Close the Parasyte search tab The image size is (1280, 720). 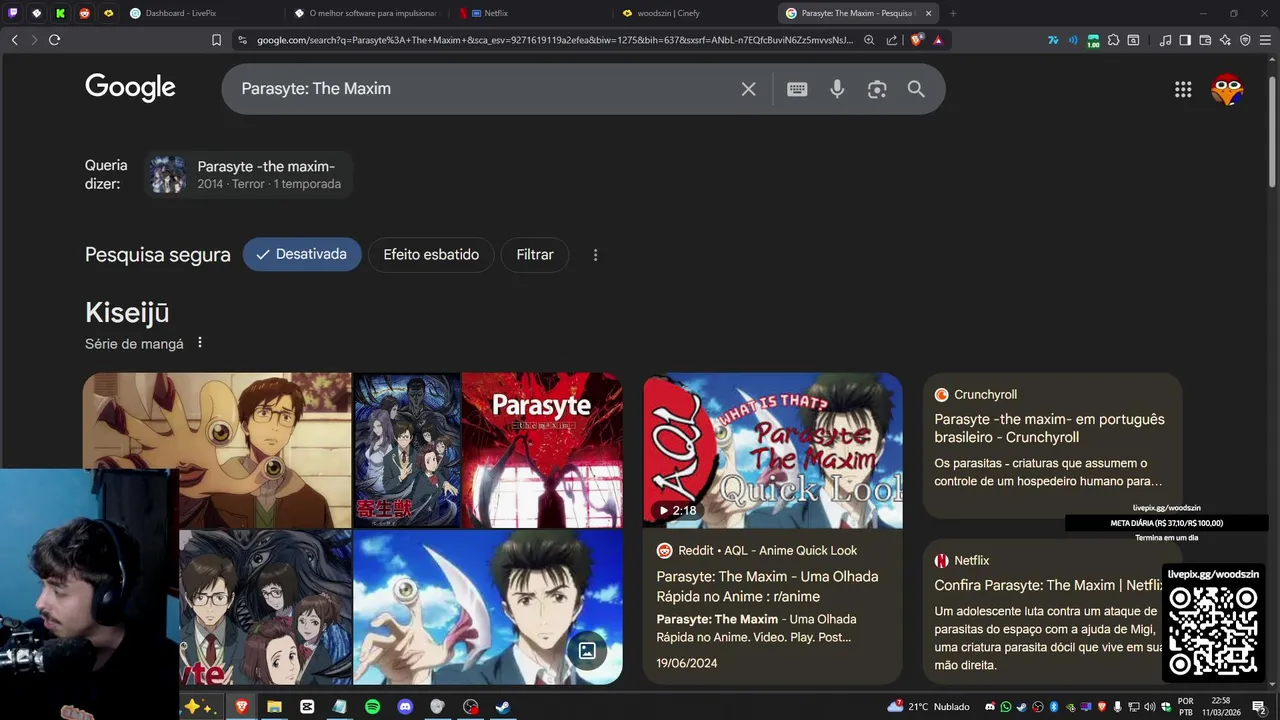click(928, 13)
